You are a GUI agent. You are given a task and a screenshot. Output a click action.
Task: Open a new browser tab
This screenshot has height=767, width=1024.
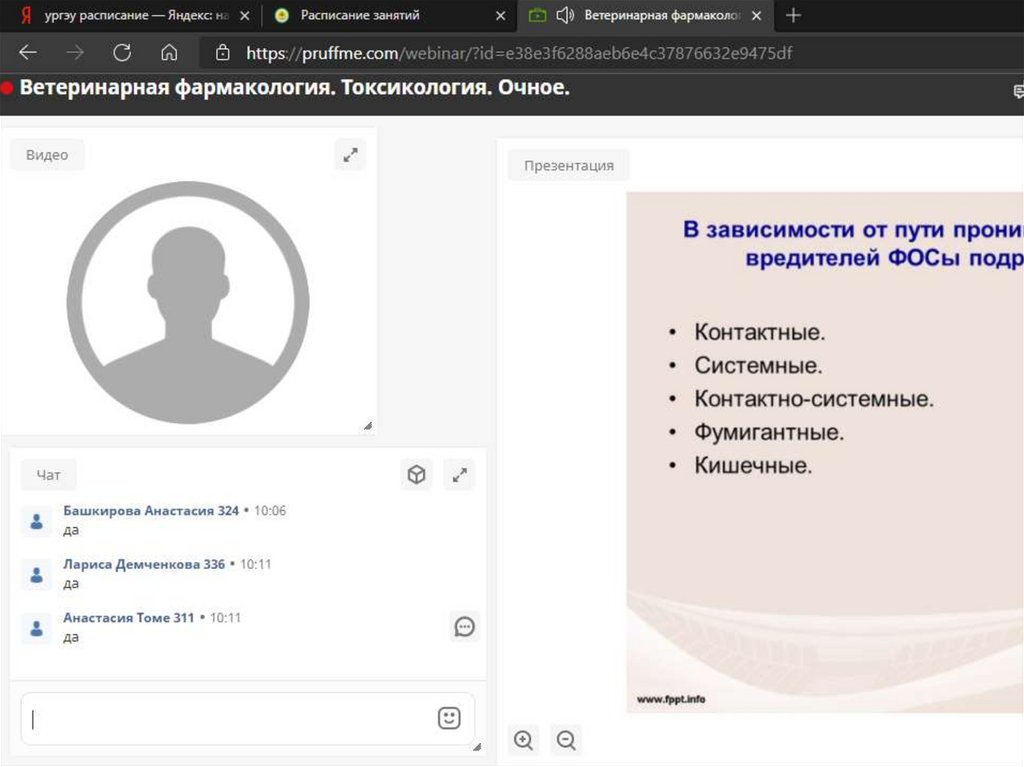click(793, 16)
